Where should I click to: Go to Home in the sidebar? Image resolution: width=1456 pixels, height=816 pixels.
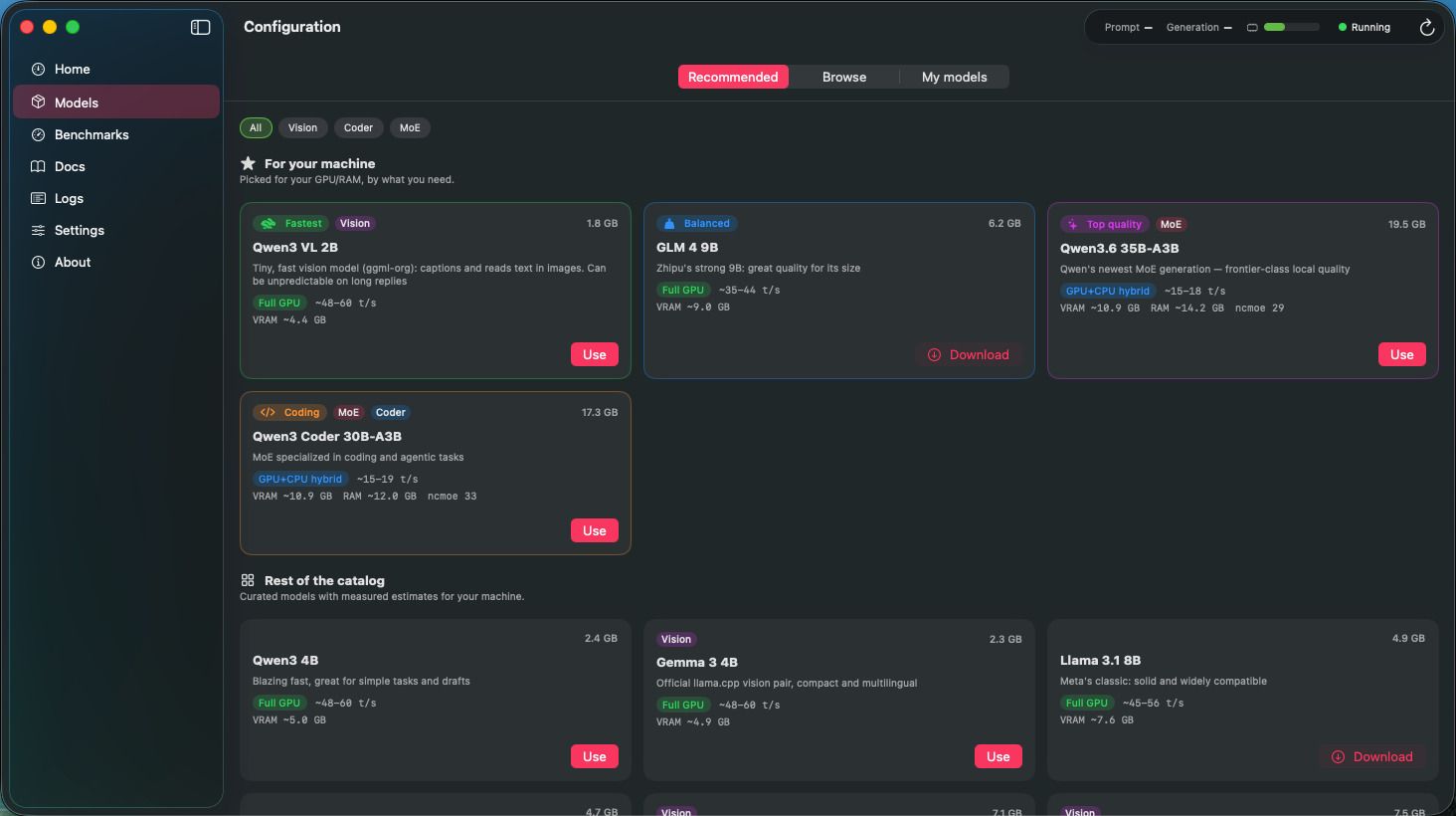[x=116, y=70]
